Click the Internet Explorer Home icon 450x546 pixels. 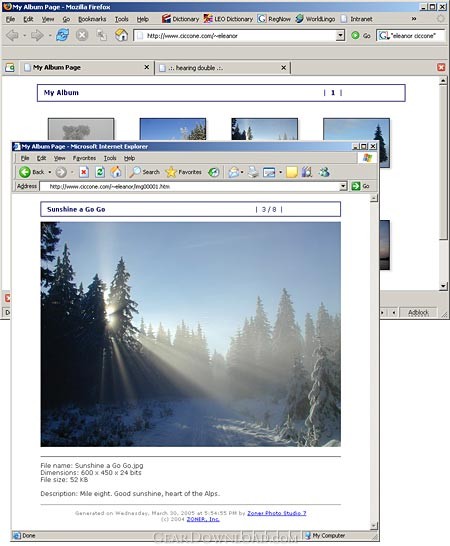click(116, 172)
